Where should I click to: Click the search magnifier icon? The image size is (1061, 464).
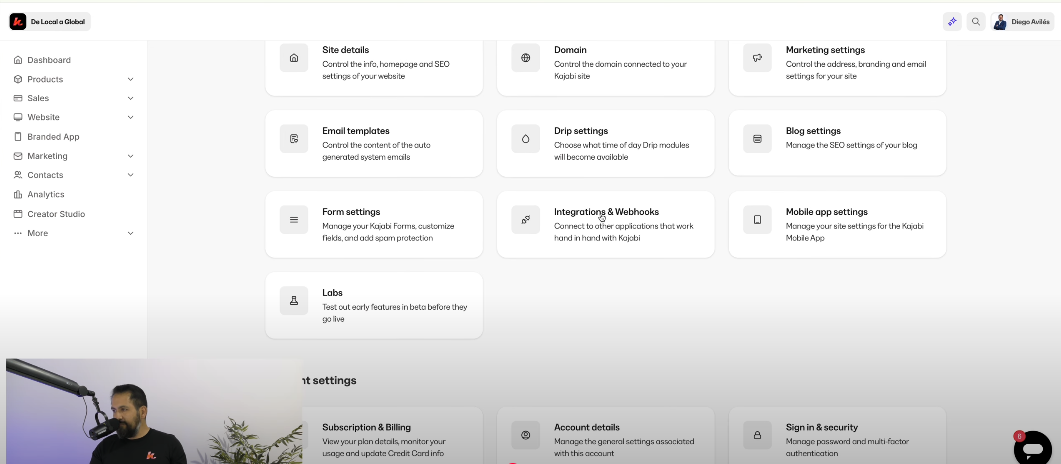(976, 21)
